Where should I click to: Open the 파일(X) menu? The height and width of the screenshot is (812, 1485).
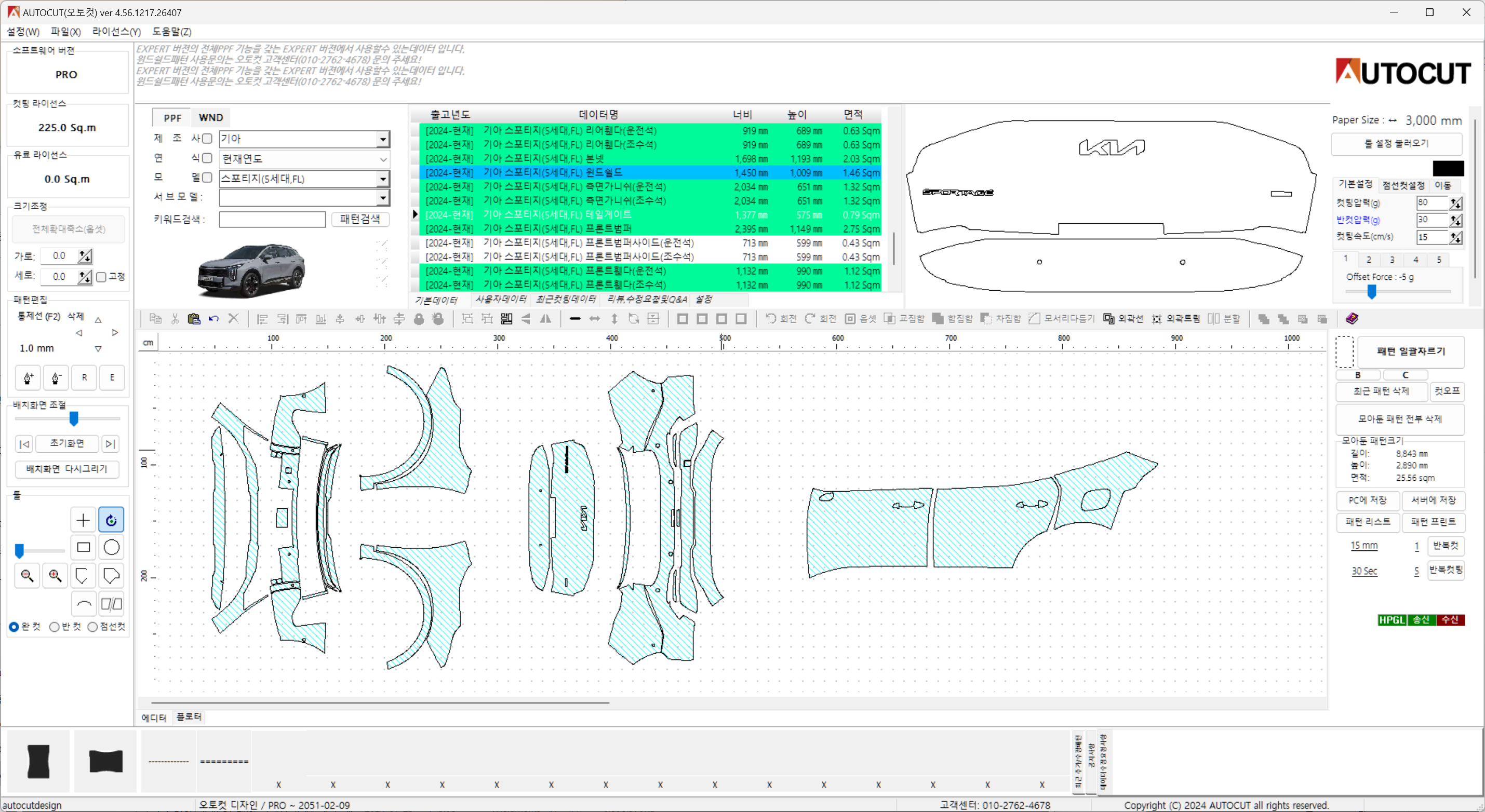[66, 32]
